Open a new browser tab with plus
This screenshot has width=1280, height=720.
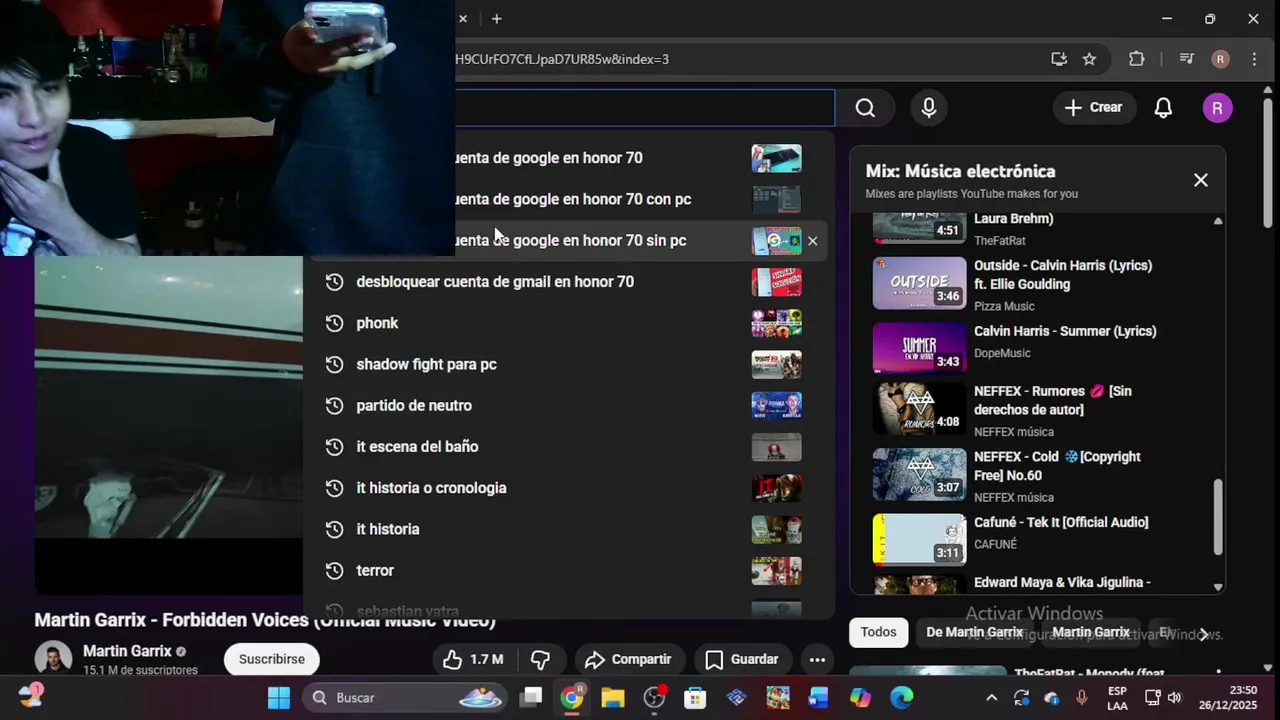[496, 19]
